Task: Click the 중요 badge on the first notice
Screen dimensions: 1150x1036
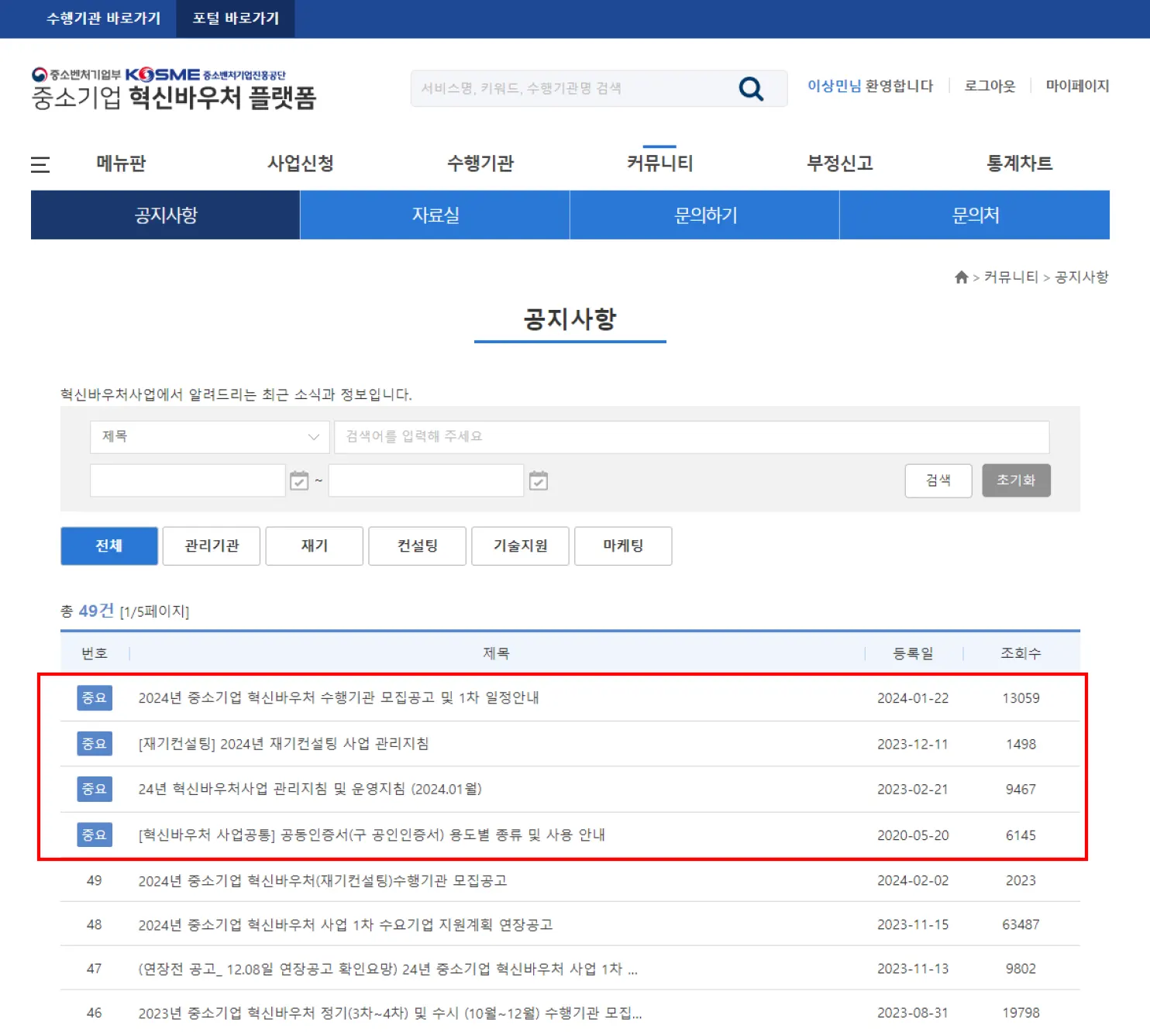Action: pos(94,697)
